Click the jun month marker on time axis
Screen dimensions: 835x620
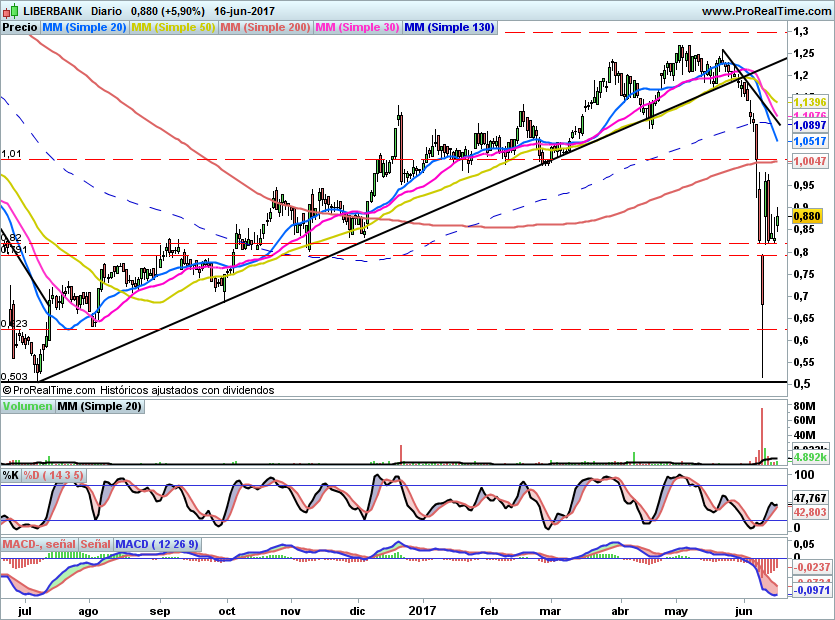(744, 611)
